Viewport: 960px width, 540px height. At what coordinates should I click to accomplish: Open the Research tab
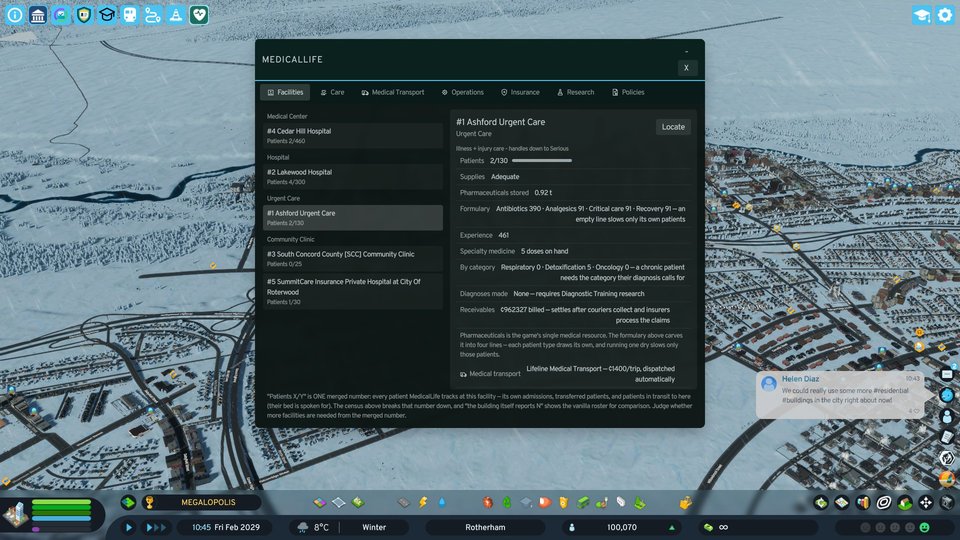[576, 92]
